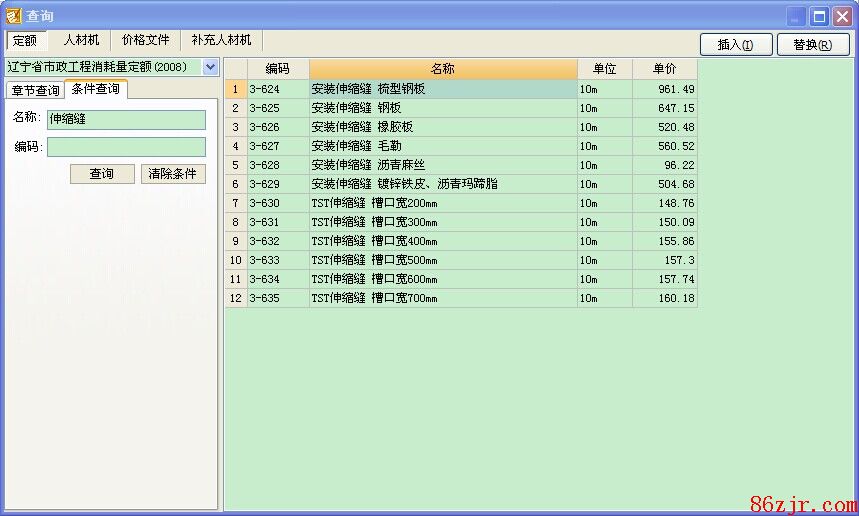
Task: Focus the 名称 input field
Action: tap(126, 120)
